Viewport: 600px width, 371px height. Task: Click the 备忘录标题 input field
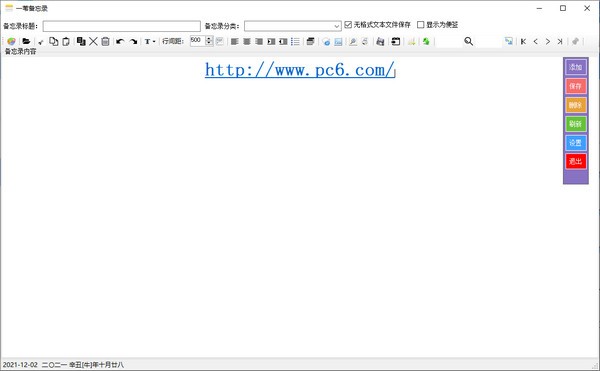pos(122,26)
